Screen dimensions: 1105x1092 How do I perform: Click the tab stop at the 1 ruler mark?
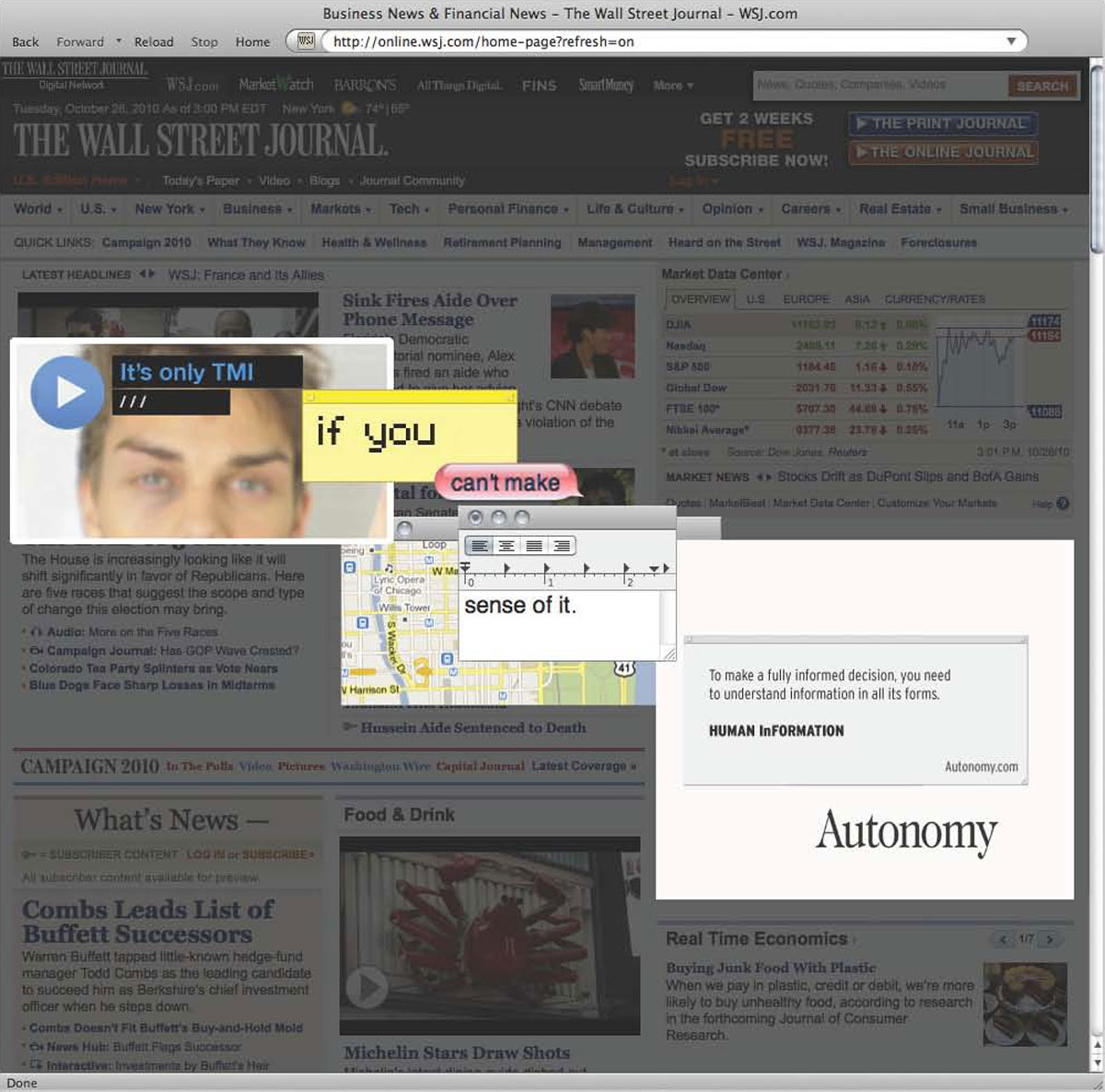[547, 569]
